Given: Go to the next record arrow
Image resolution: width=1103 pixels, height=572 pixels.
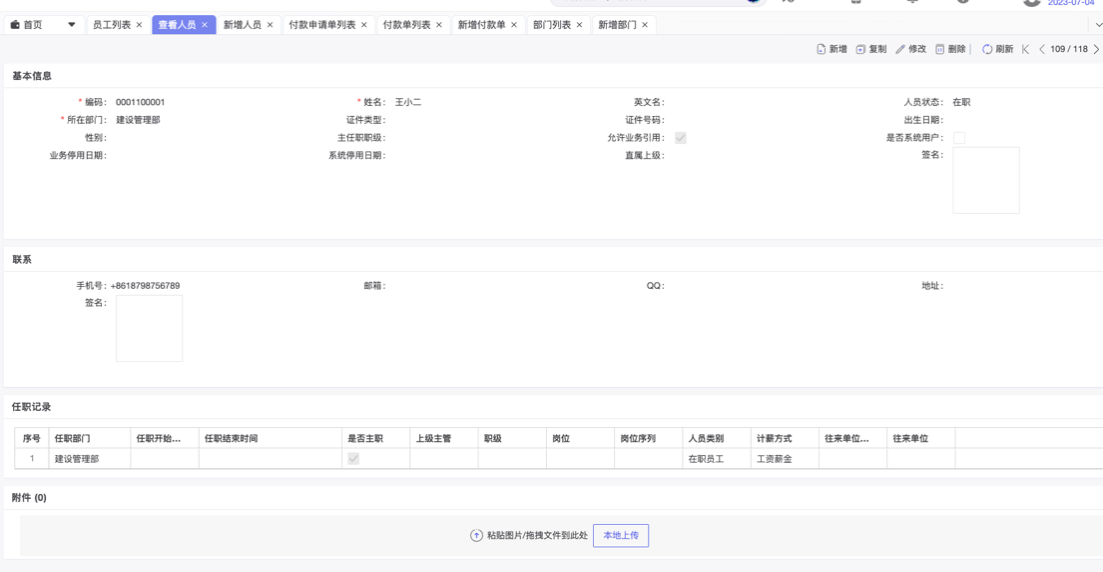Looking at the screenshot, I should (x=1095, y=49).
